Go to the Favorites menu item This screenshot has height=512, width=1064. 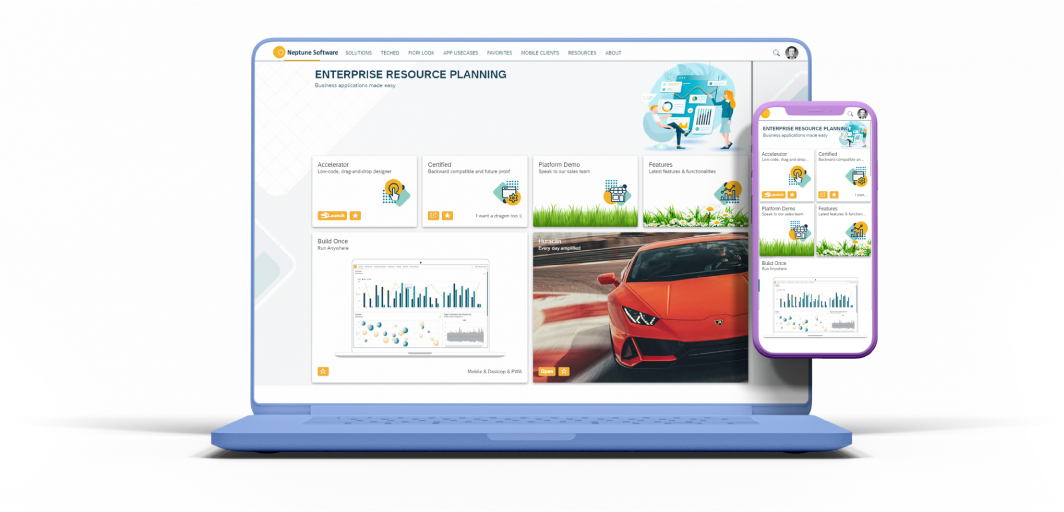[x=500, y=53]
